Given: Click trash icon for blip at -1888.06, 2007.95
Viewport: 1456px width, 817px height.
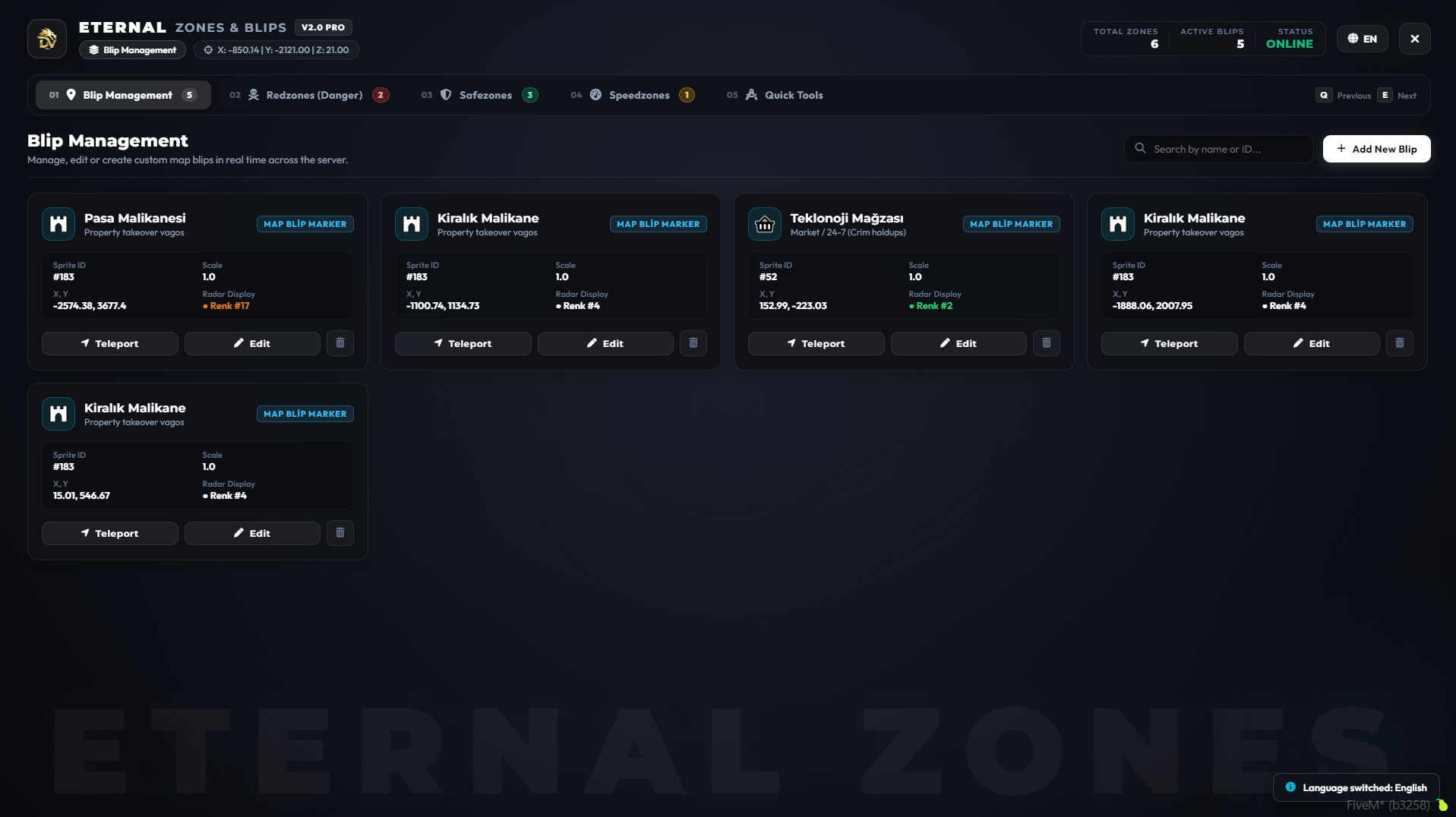Looking at the screenshot, I should point(1400,343).
